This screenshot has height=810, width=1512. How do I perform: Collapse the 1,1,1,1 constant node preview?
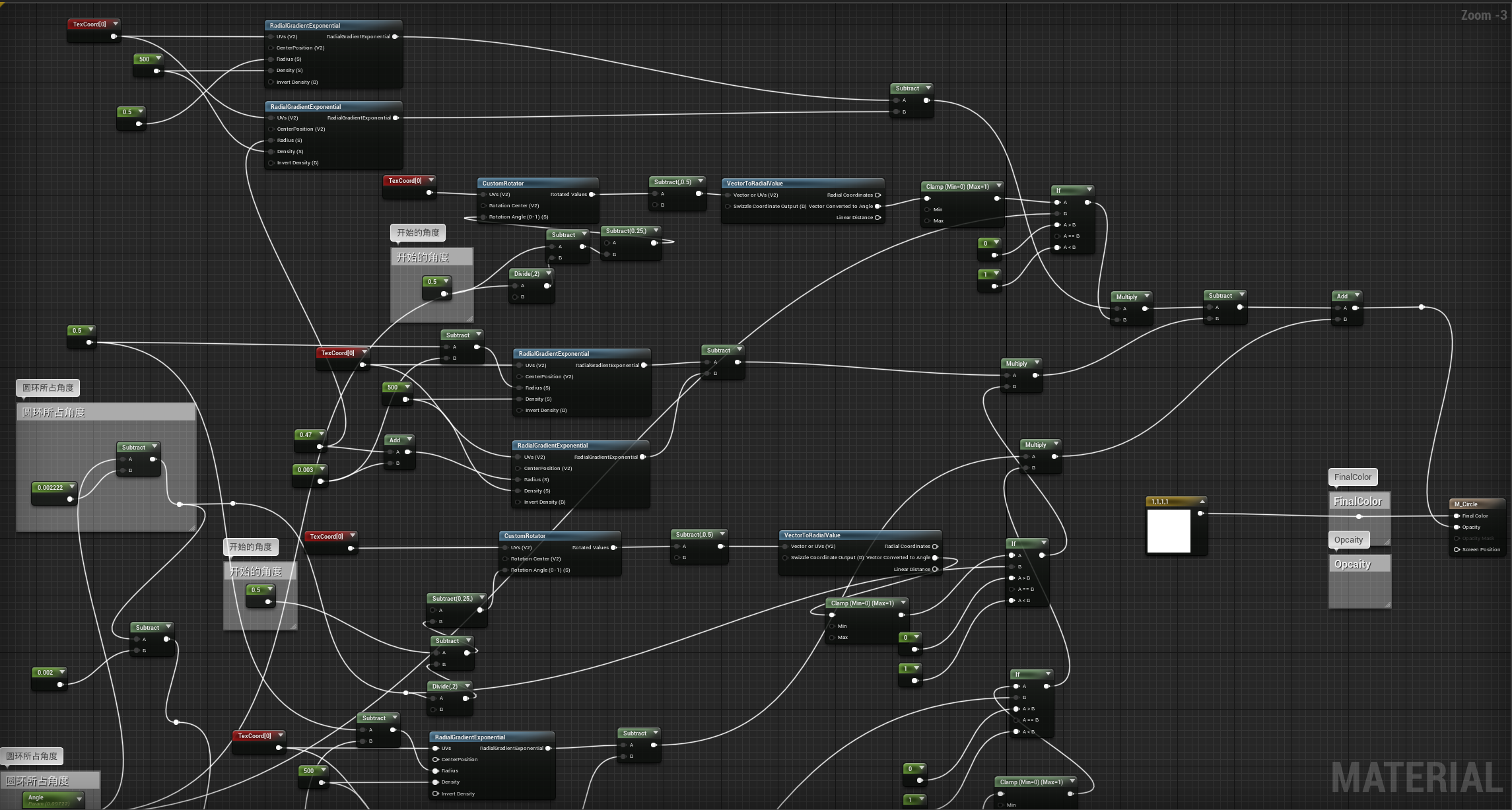pos(1202,501)
